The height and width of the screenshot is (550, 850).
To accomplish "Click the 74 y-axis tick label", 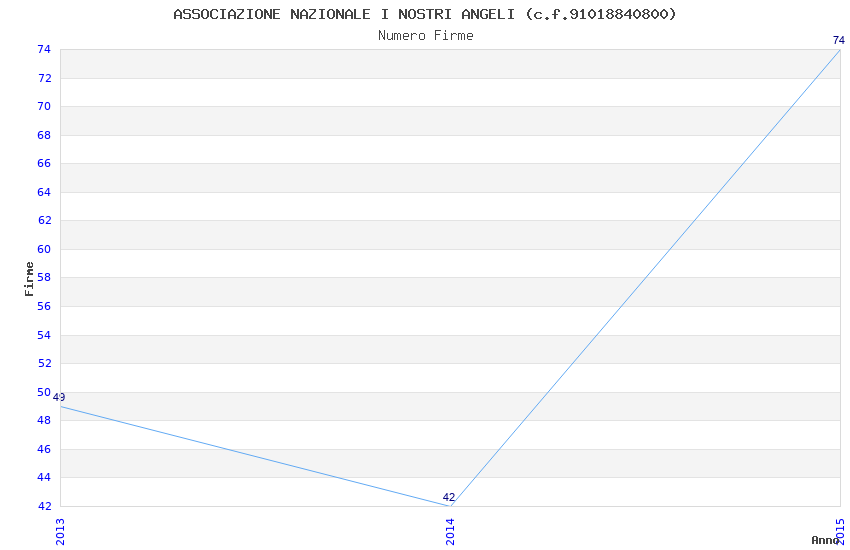I will pos(44,49).
